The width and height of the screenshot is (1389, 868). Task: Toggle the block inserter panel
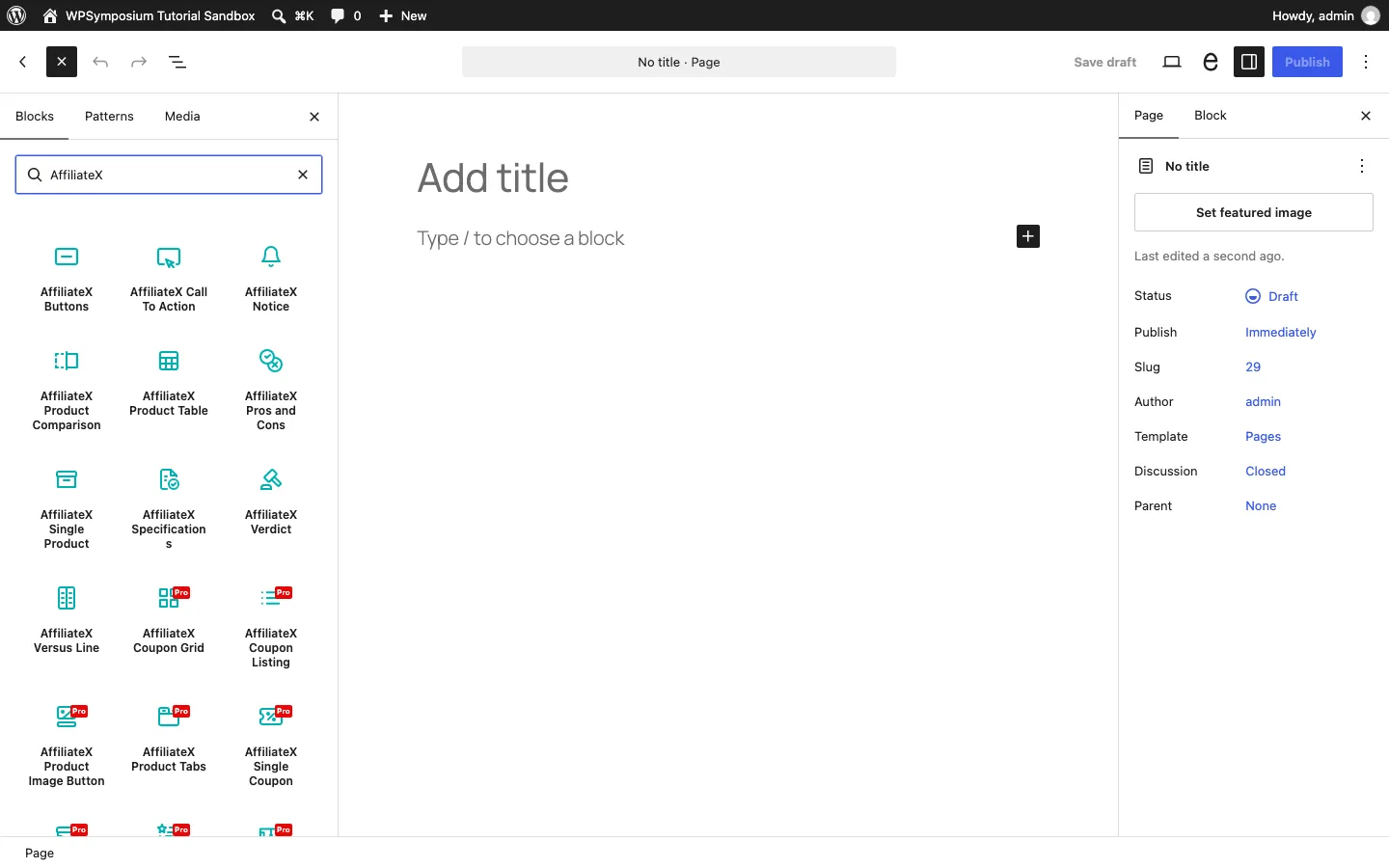click(62, 62)
